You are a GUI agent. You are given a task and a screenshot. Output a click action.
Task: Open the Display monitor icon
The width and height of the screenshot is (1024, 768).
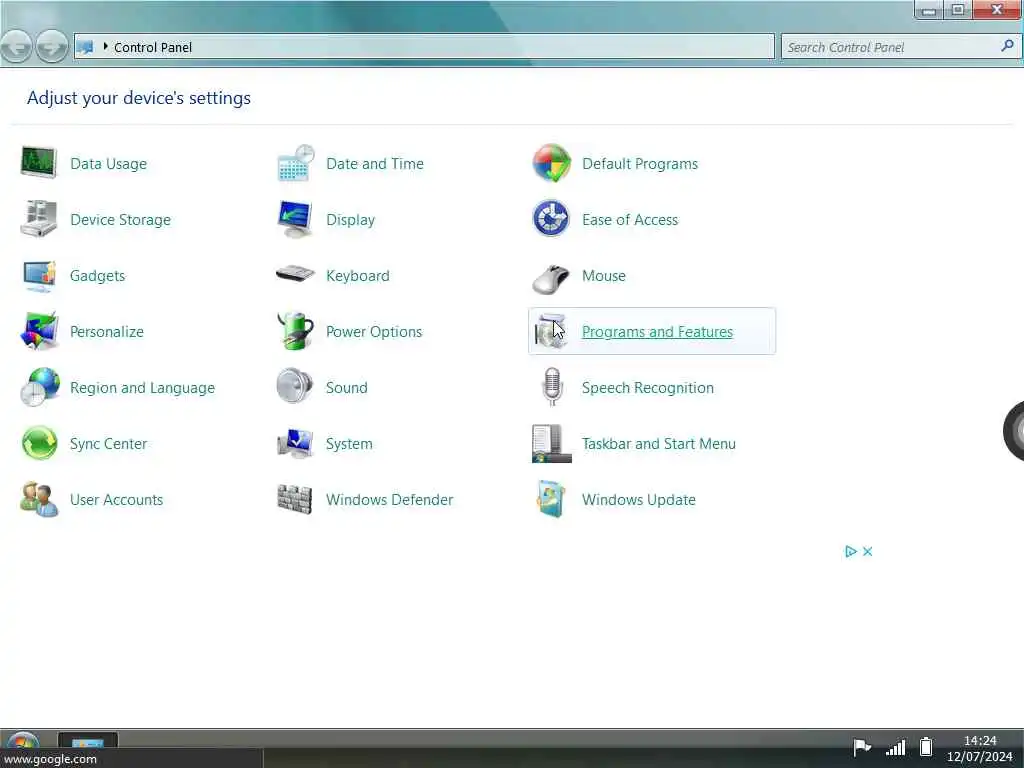click(295, 219)
